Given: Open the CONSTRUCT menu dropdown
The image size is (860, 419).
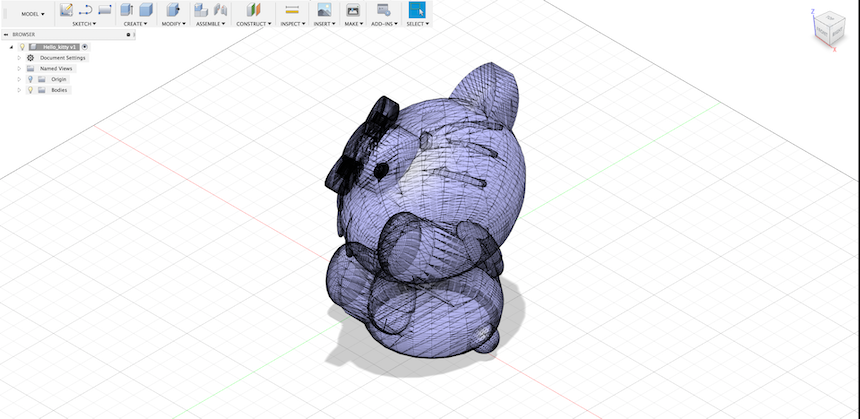Looking at the screenshot, I should tap(253, 24).
